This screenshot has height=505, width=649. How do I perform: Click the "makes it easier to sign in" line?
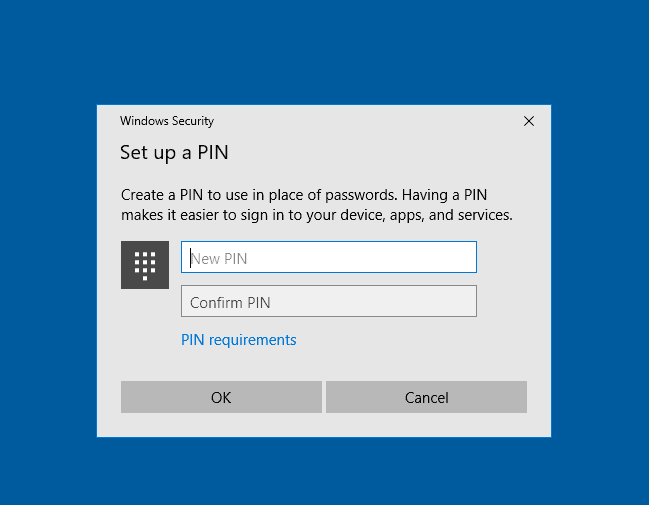316,215
